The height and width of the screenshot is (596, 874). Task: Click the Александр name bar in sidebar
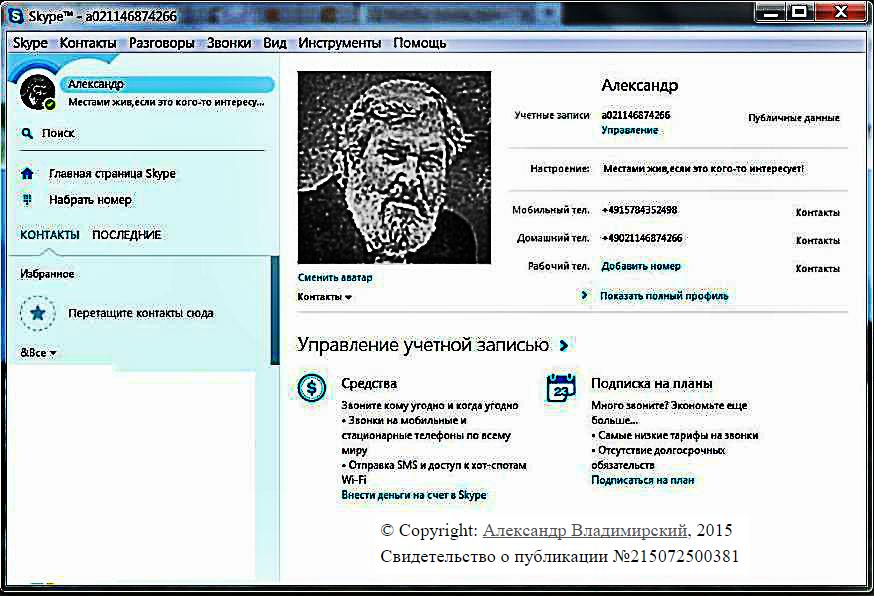[x=167, y=84]
